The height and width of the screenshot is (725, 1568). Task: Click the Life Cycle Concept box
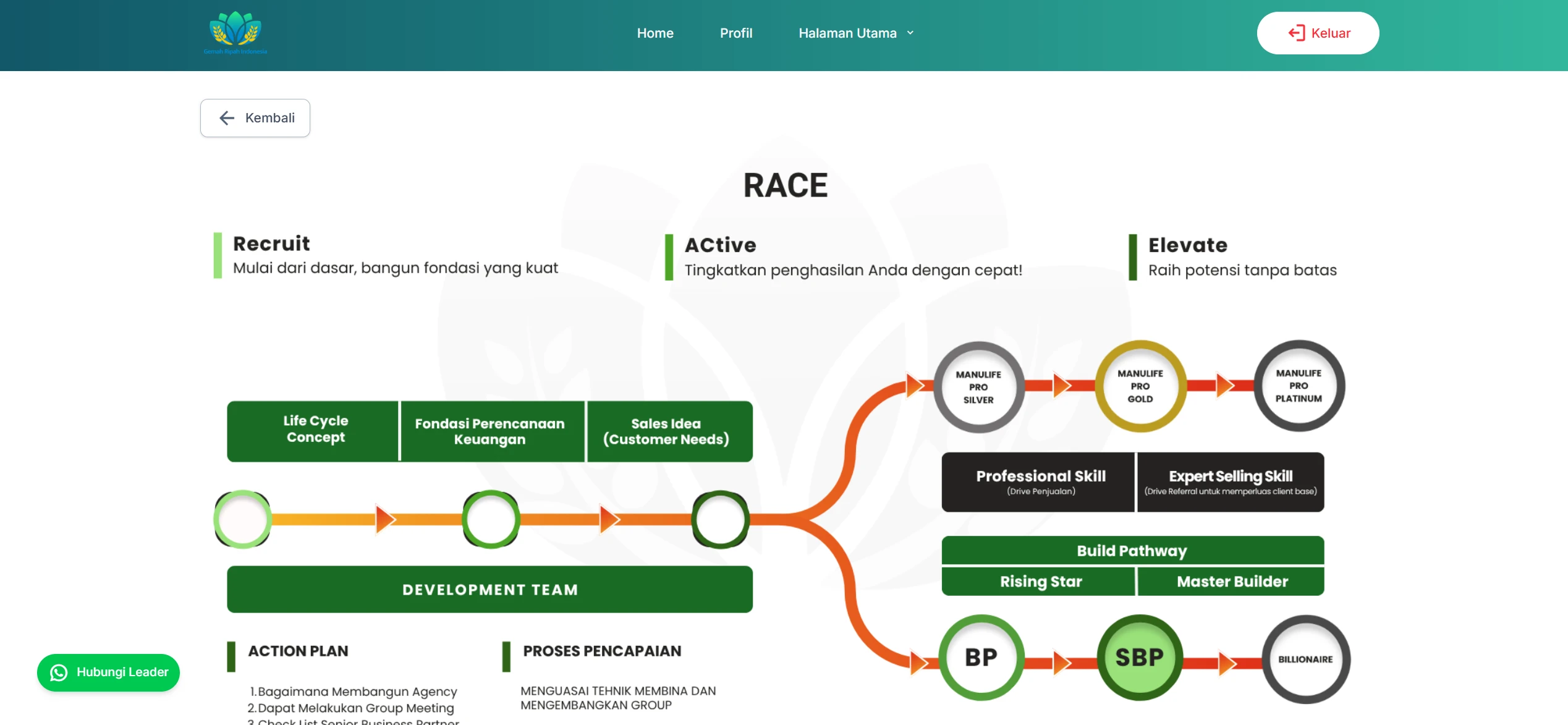(x=315, y=430)
